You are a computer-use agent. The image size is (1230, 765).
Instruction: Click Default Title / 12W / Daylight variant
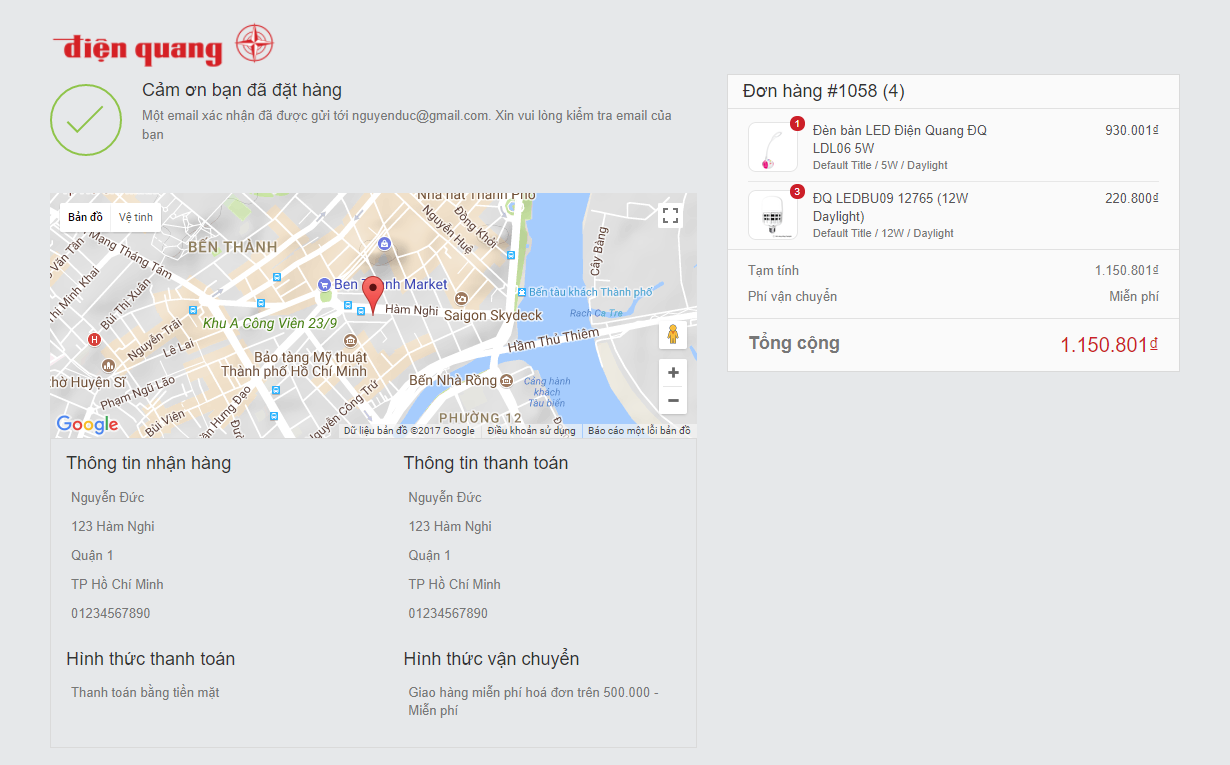883,233
